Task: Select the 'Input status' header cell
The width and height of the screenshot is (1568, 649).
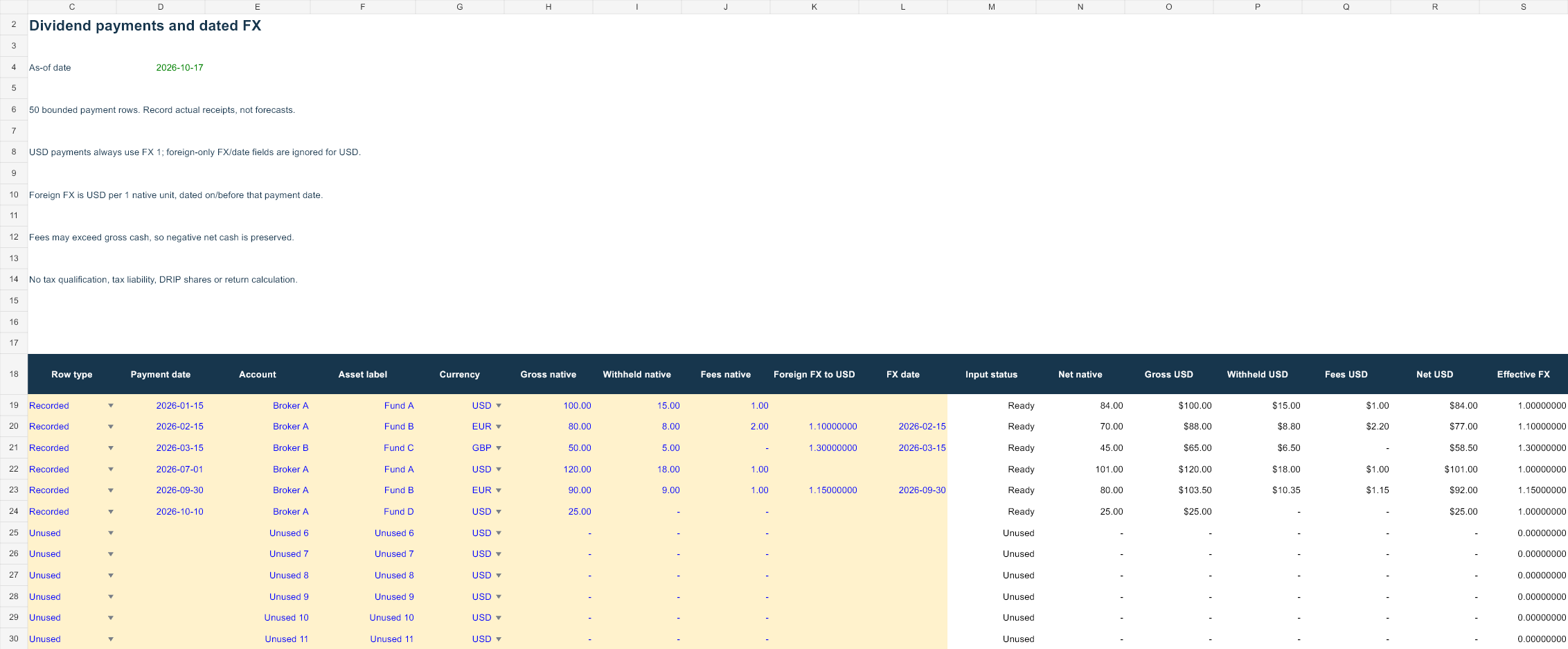Action: (x=992, y=375)
